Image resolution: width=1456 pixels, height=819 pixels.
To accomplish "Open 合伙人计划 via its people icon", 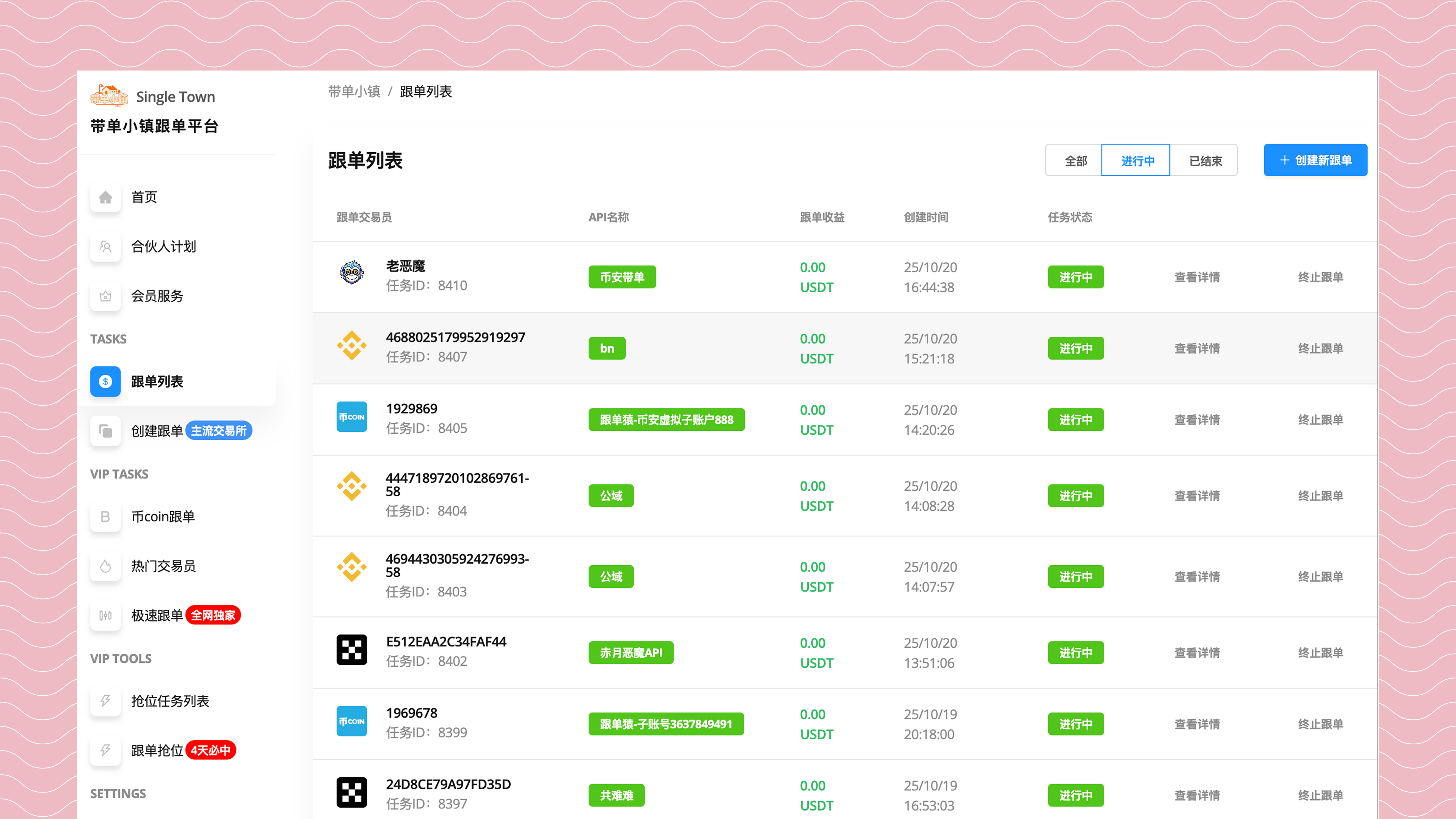I will coord(105,246).
